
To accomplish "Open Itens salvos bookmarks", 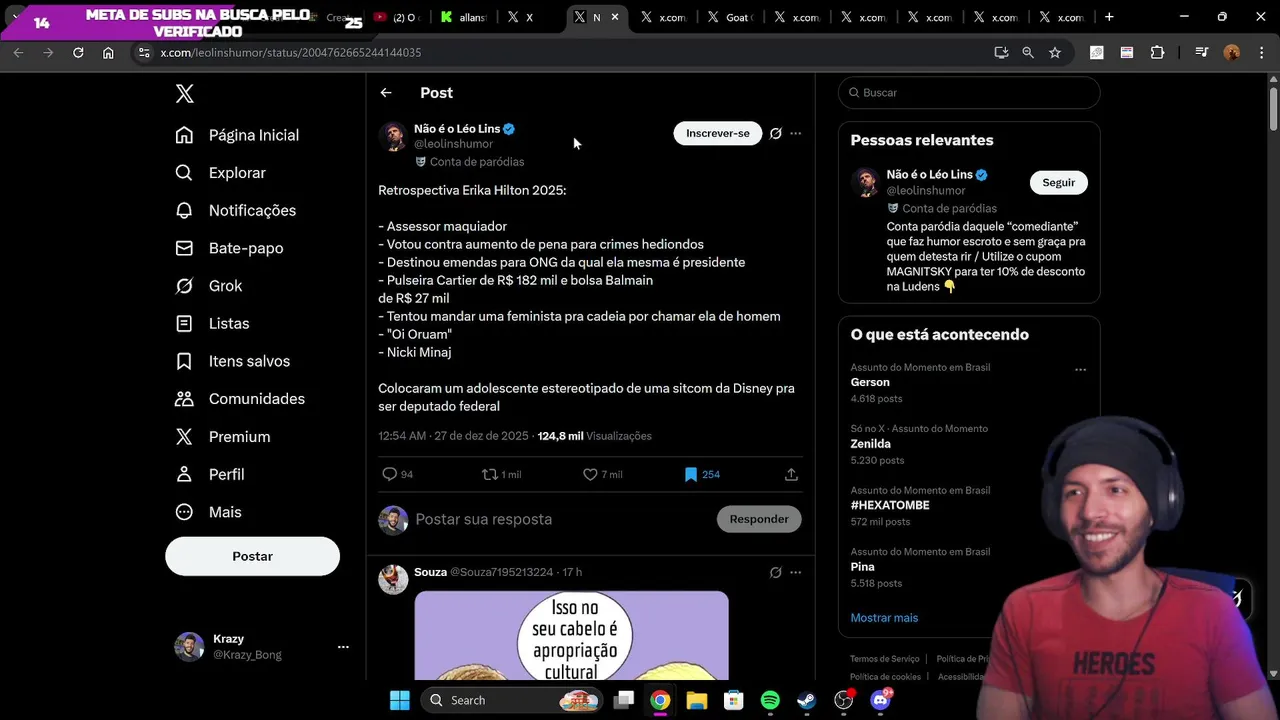I will point(232,361).
